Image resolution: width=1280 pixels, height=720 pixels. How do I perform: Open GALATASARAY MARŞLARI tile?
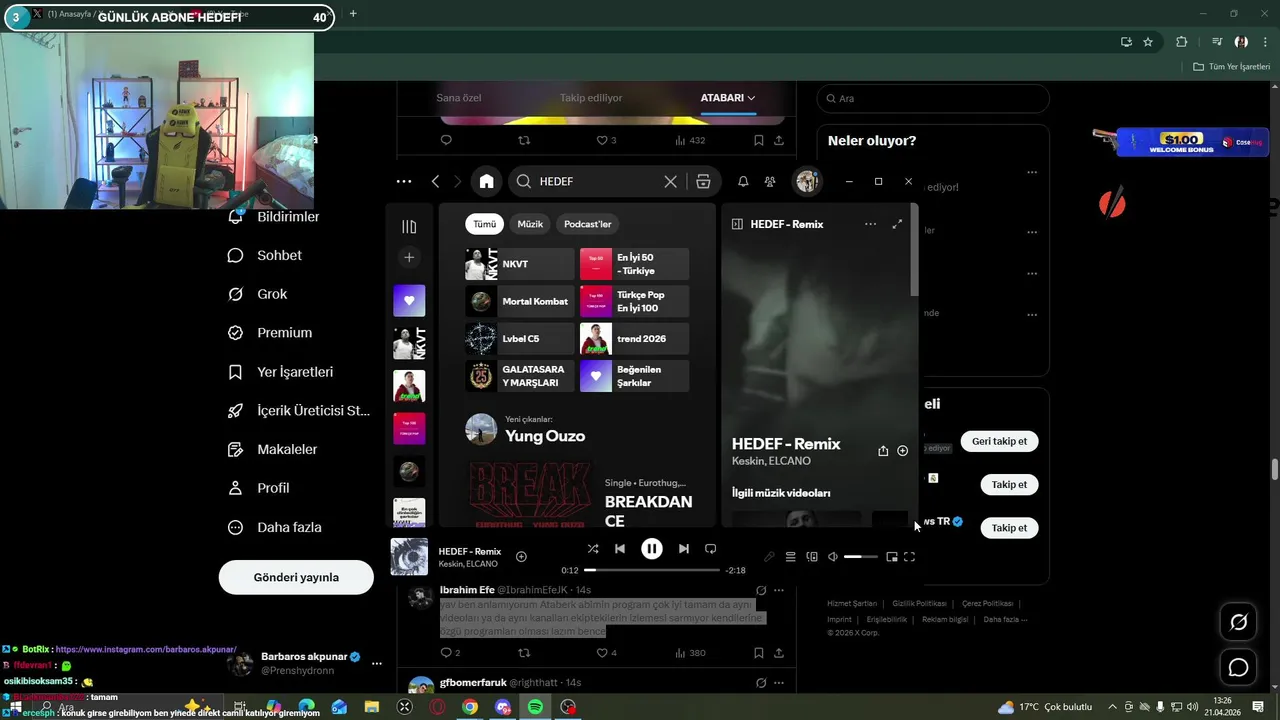(520, 376)
